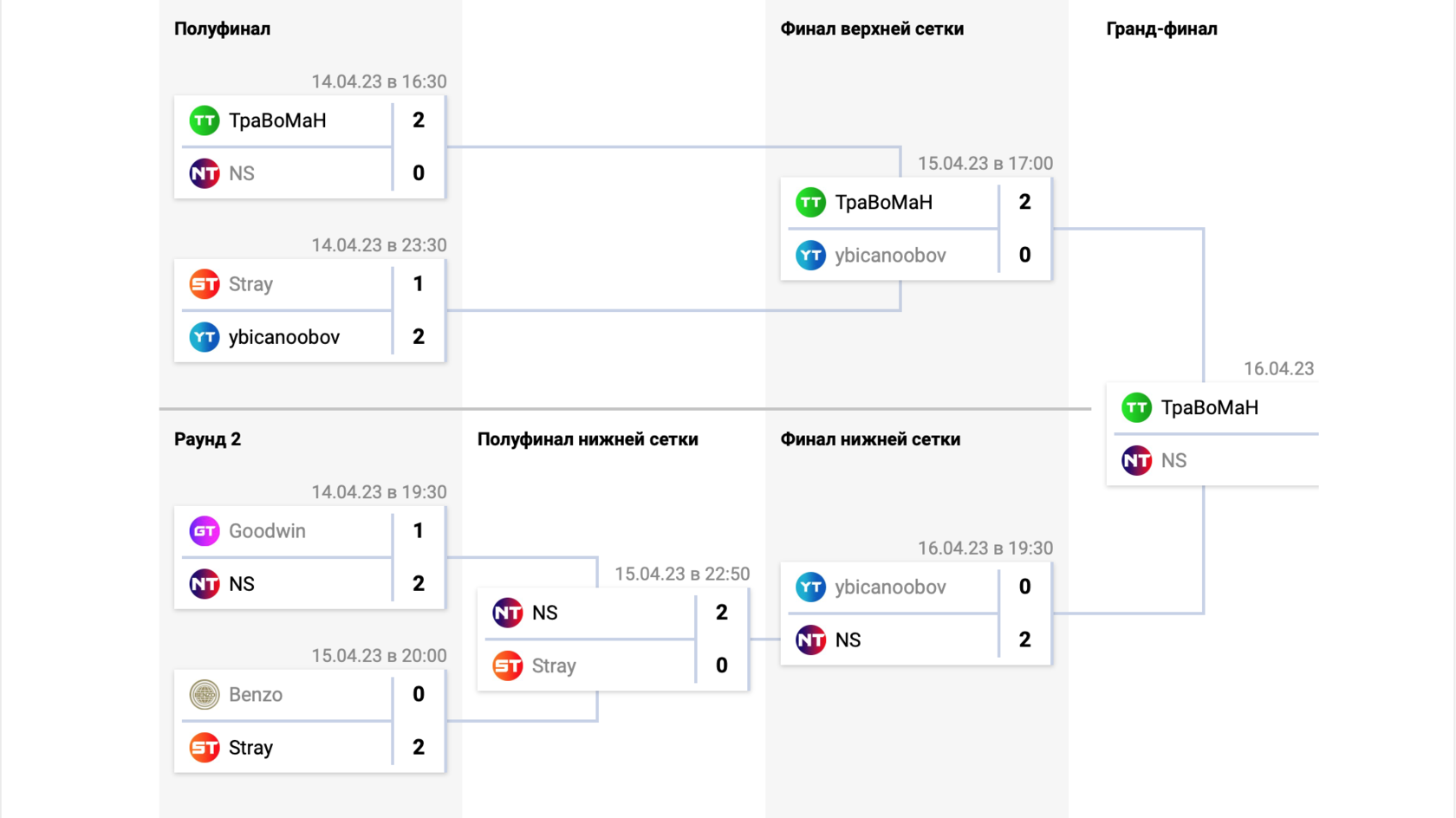This screenshot has width=1456, height=818.
Task: Click Stray logo in the 23:30 semifinal
Action: pos(205,284)
